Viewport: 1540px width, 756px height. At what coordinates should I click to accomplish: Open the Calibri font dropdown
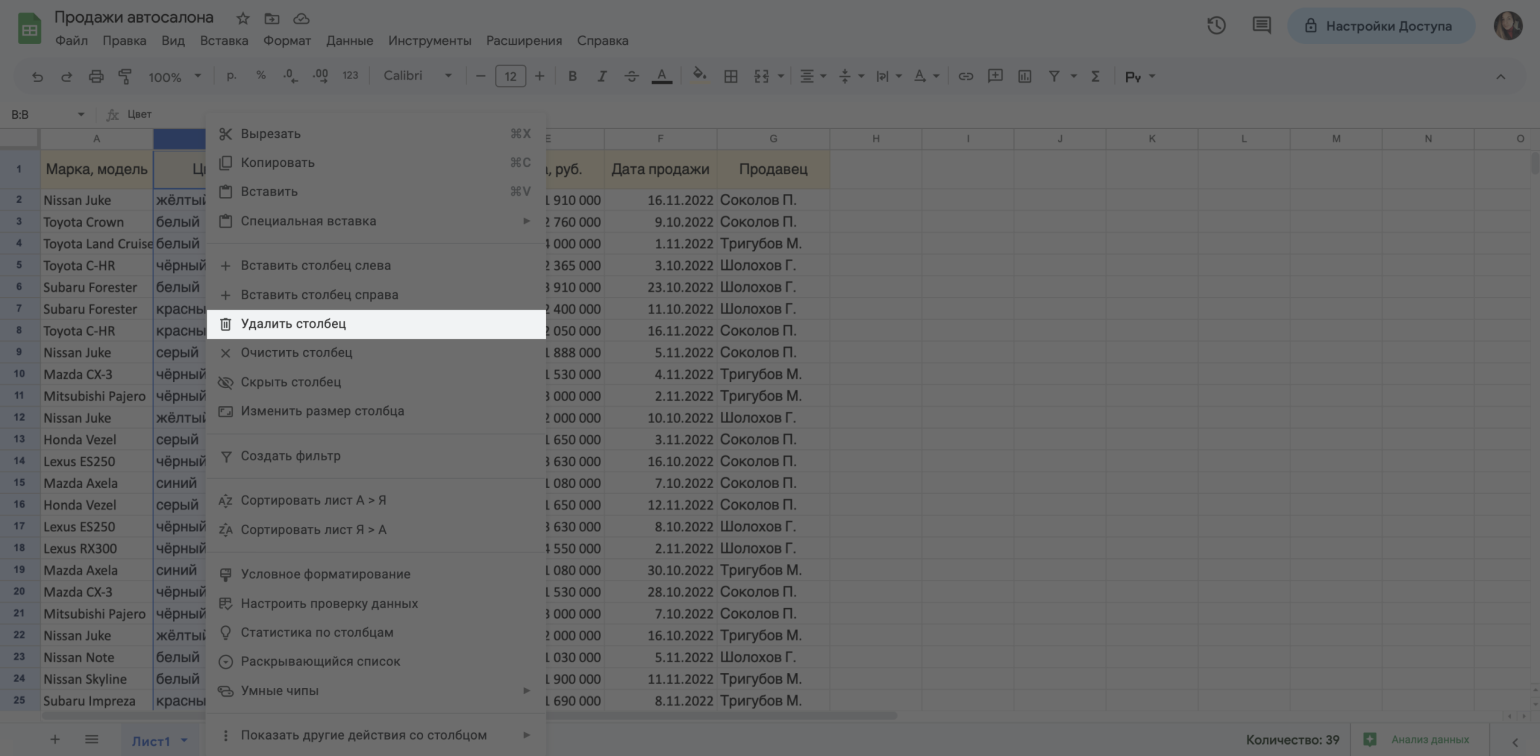tap(417, 77)
